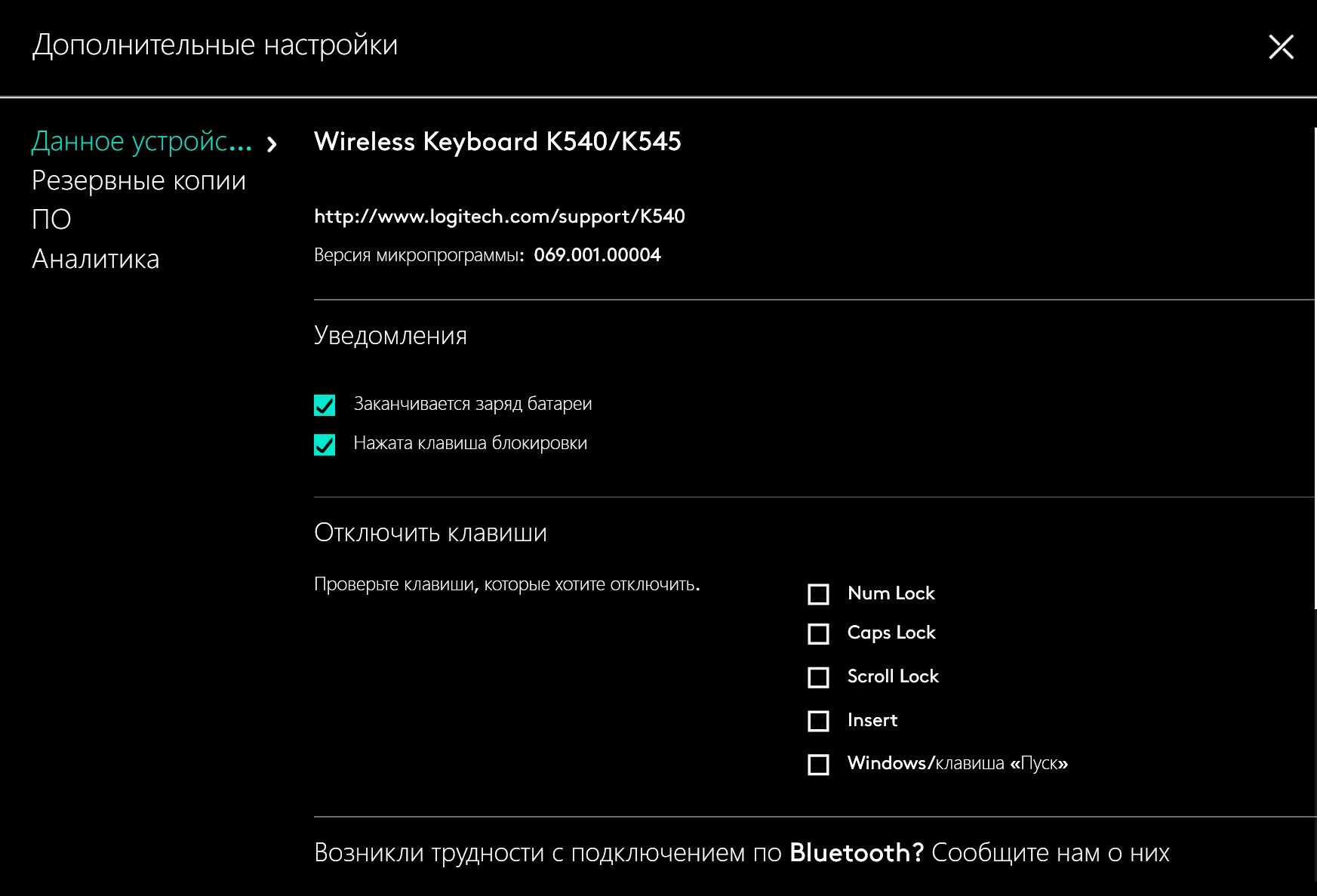
Task: Enable the Scroll Lock disable checkbox
Action: pyautogui.click(x=818, y=677)
